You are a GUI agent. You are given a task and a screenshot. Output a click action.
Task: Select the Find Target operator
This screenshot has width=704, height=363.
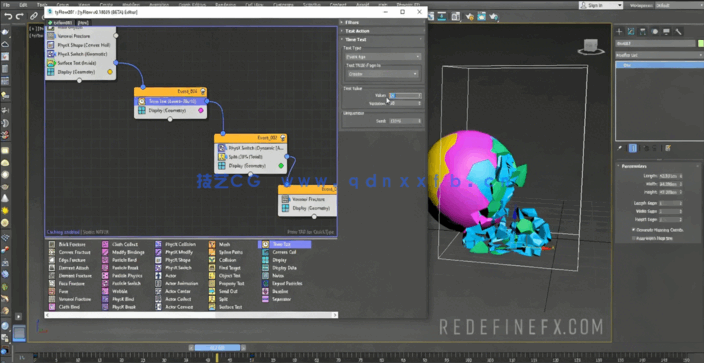point(225,268)
